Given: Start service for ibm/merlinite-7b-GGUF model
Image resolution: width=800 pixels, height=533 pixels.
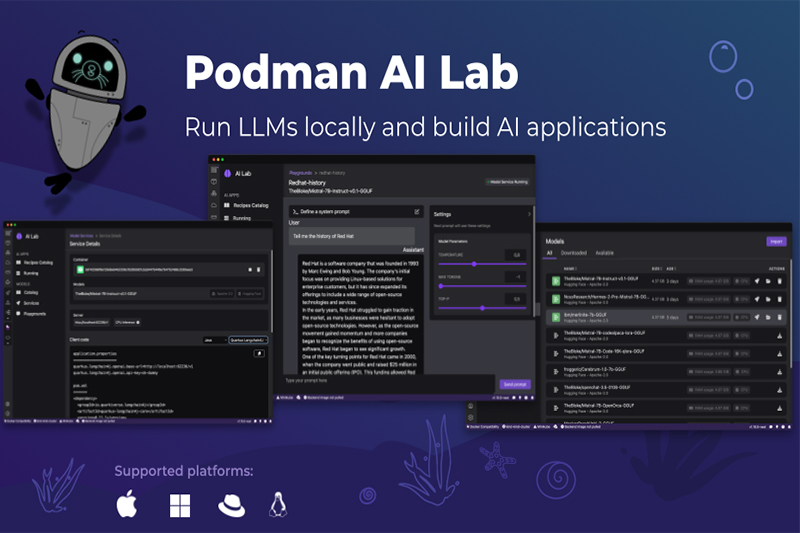Looking at the screenshot, I should click(x=757, y=317).
